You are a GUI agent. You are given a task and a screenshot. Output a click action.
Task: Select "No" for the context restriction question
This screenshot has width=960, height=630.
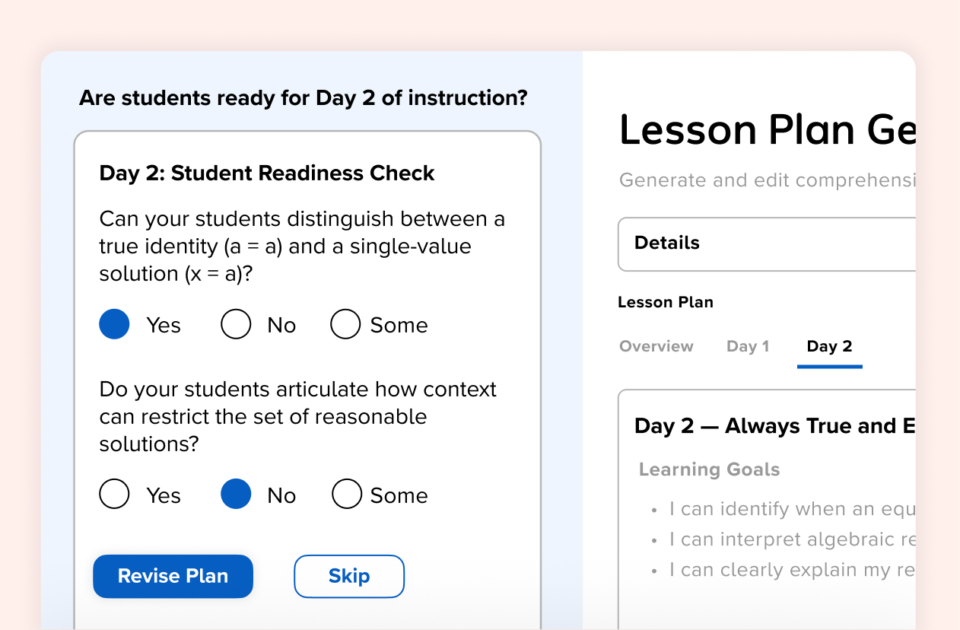point(235,494)
